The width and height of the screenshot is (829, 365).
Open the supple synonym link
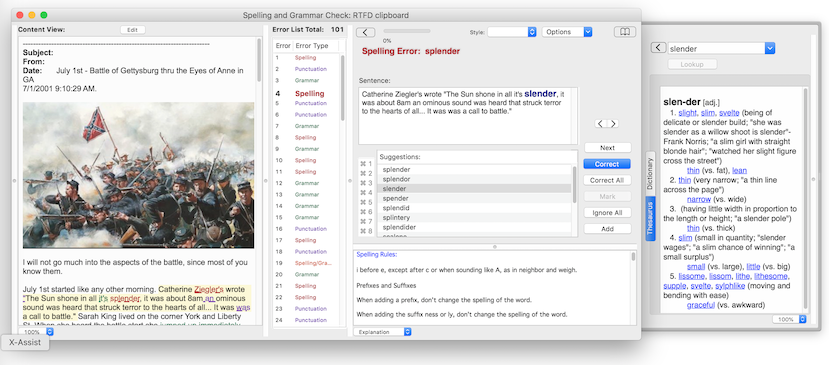tap(675, 286)
